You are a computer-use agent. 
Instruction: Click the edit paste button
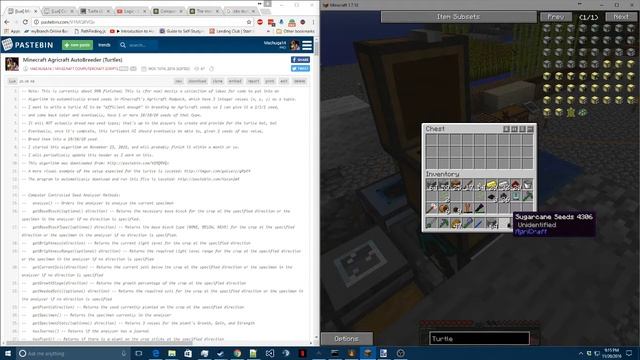[284, 81]
